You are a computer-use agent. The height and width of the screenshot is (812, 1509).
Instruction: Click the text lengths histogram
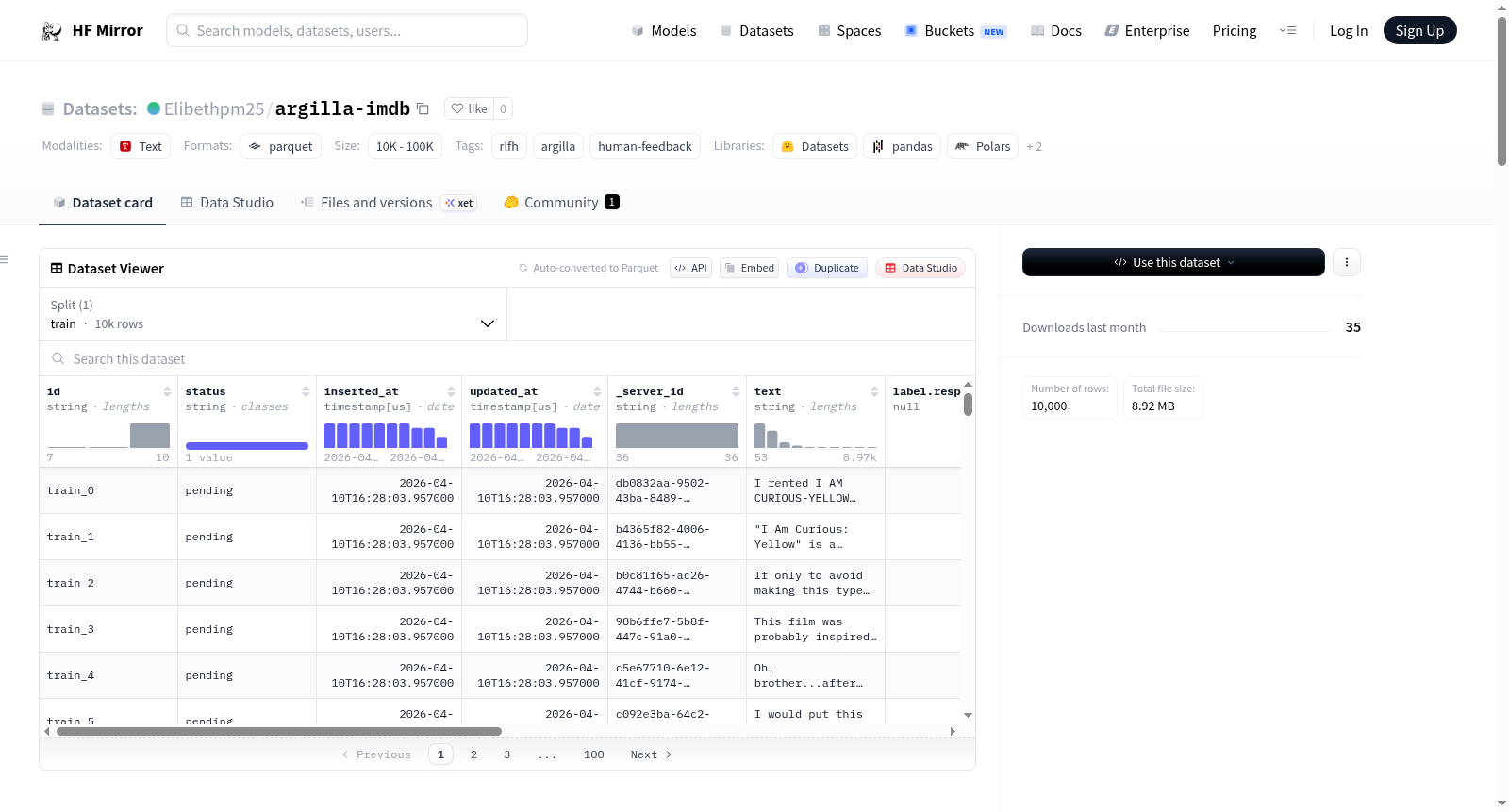tap(816, 436)
